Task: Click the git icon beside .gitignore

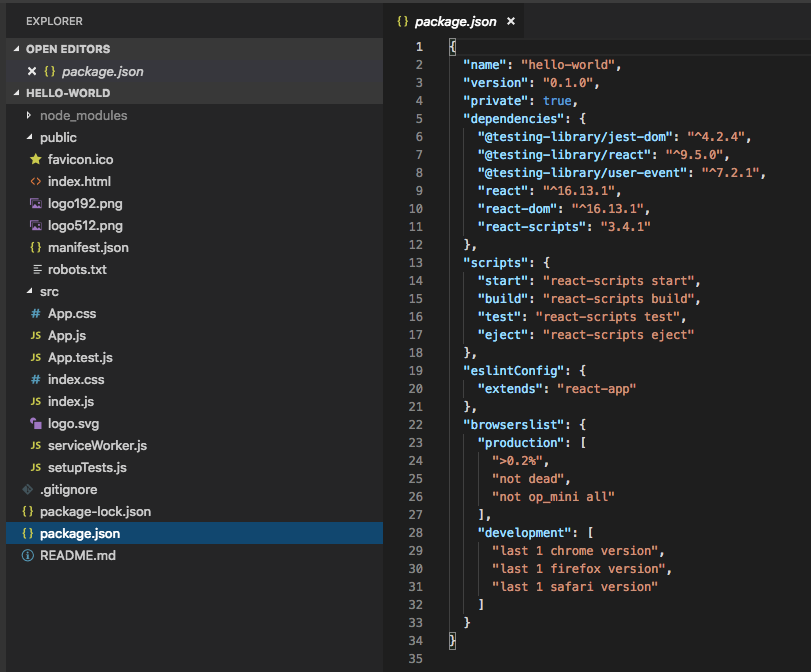Action: click(x=27, y=489)
